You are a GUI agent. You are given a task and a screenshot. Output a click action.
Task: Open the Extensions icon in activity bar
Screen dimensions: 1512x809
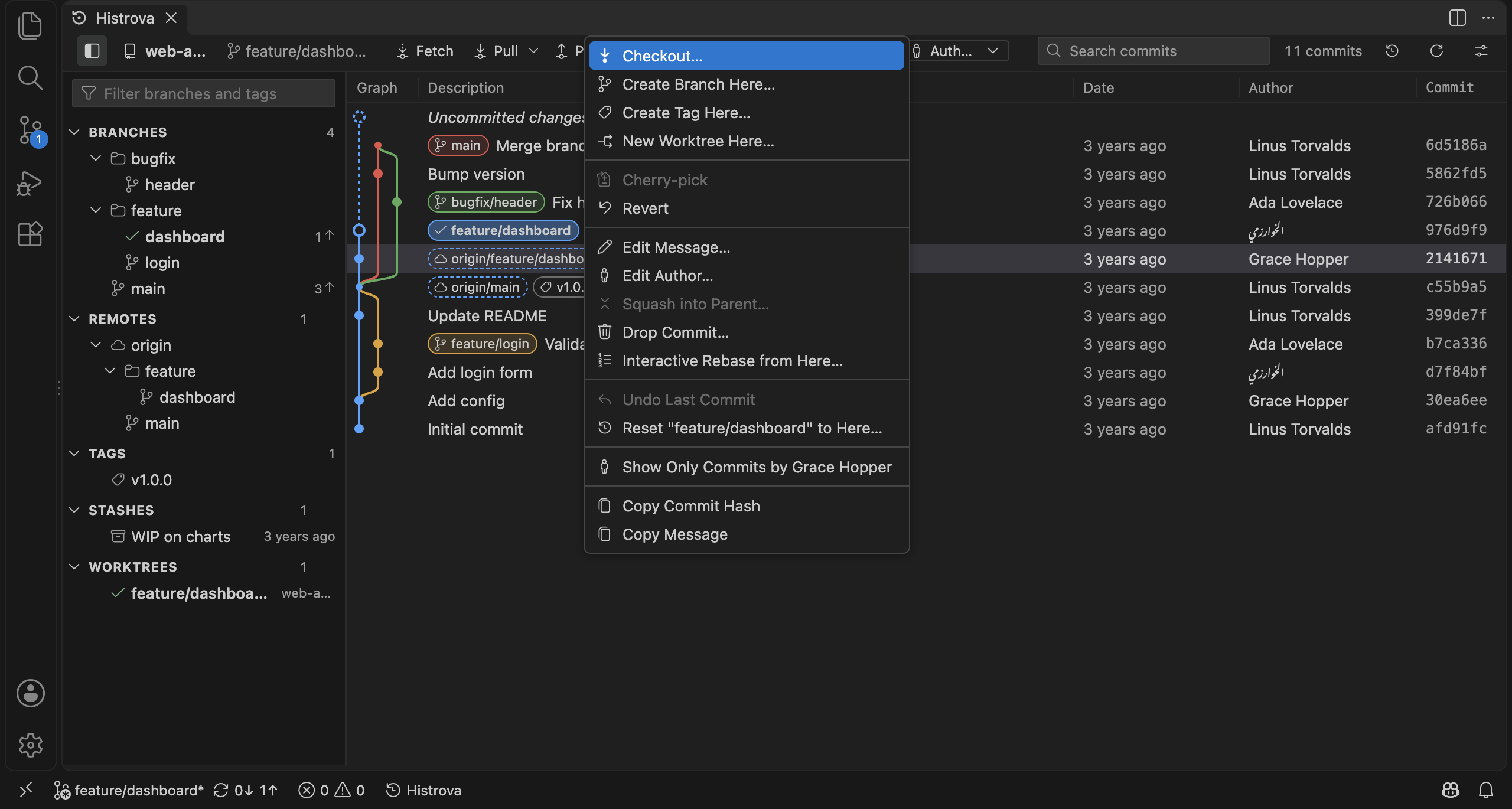30,234
